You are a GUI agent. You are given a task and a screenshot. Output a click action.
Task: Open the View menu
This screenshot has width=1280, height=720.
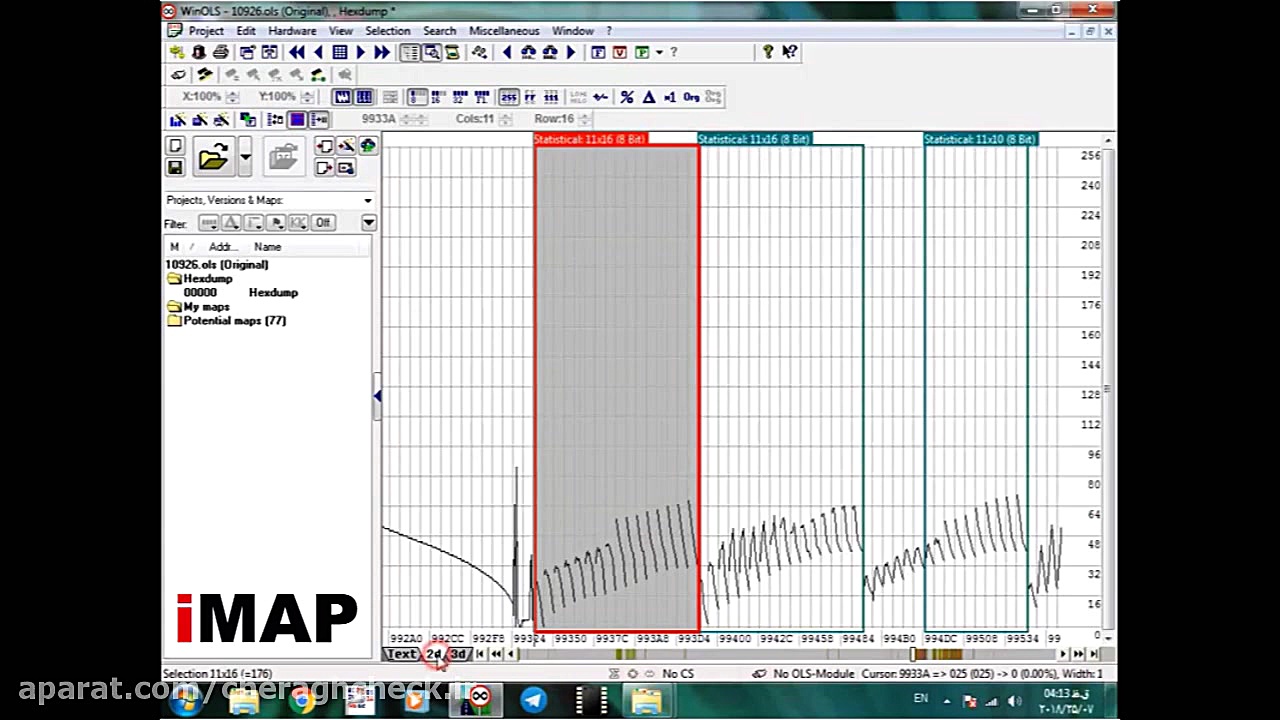click(341, 31)
